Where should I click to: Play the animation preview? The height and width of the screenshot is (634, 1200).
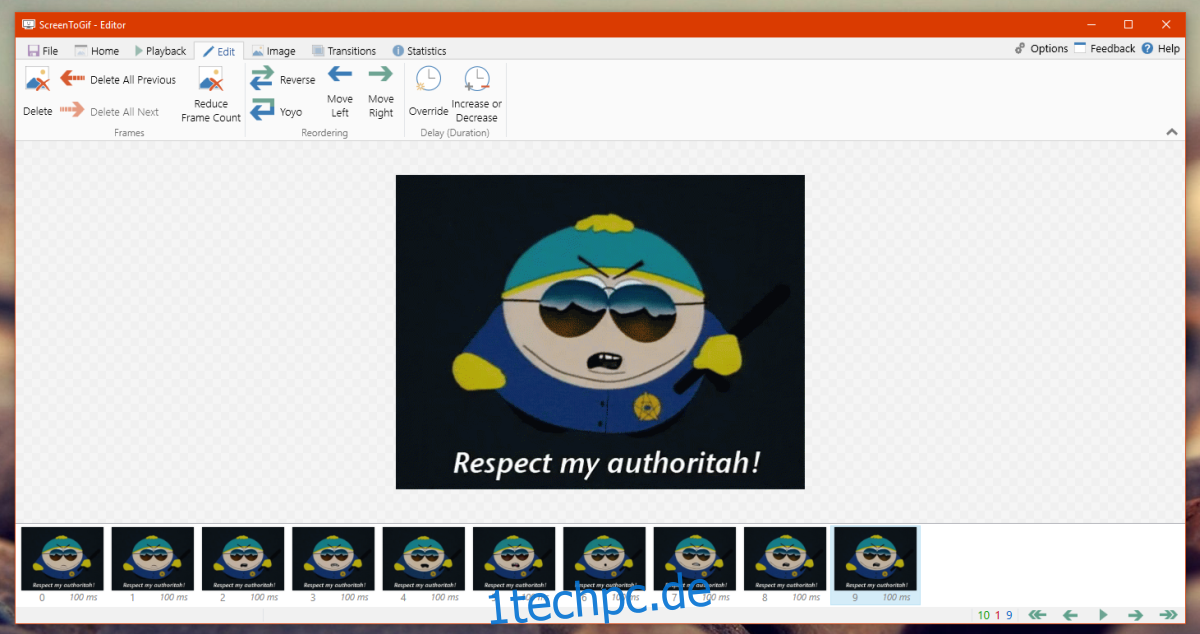pyautogui.click(x=1103, y=615)
